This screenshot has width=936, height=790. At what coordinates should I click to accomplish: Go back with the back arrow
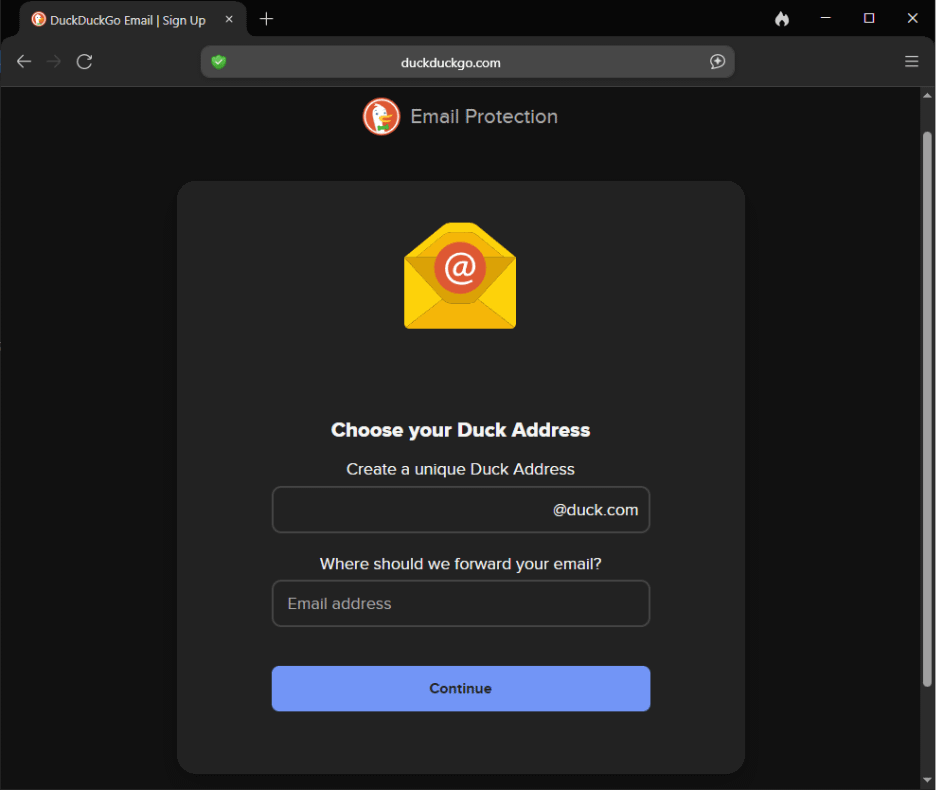(24, 62)
